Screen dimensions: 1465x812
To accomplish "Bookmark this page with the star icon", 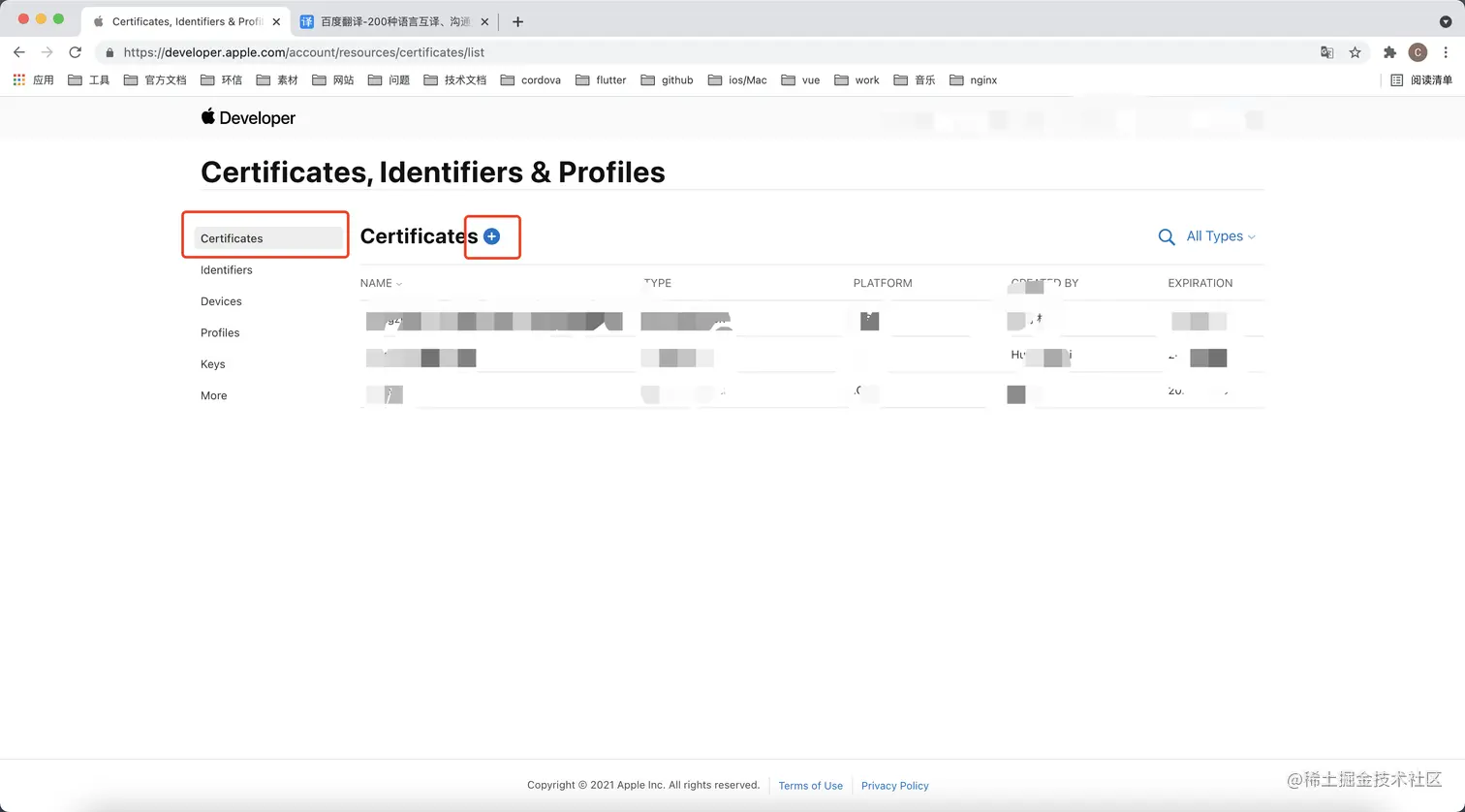I will [1356, 52].
